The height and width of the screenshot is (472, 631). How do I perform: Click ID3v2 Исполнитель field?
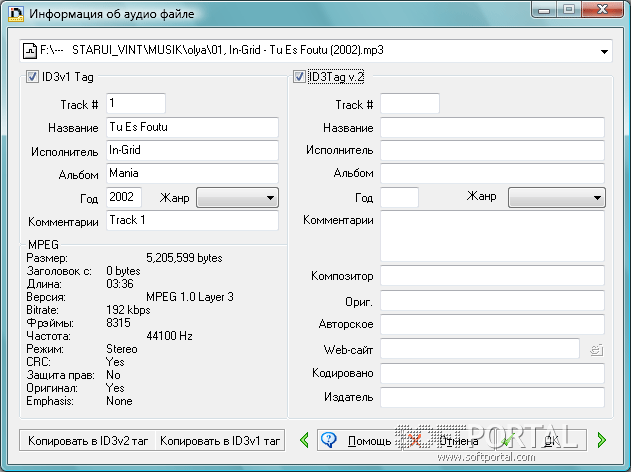pos(492,150)
